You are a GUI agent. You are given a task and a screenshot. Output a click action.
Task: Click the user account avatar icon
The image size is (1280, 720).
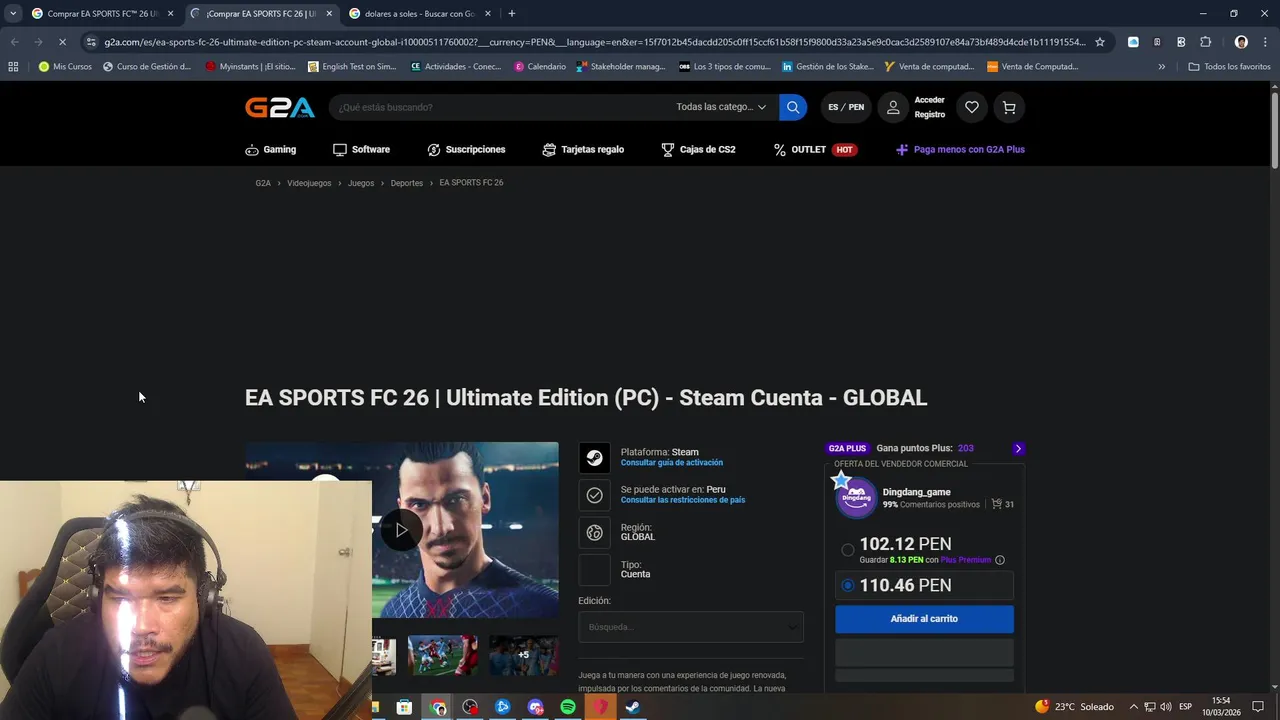(x=893, y=107)
